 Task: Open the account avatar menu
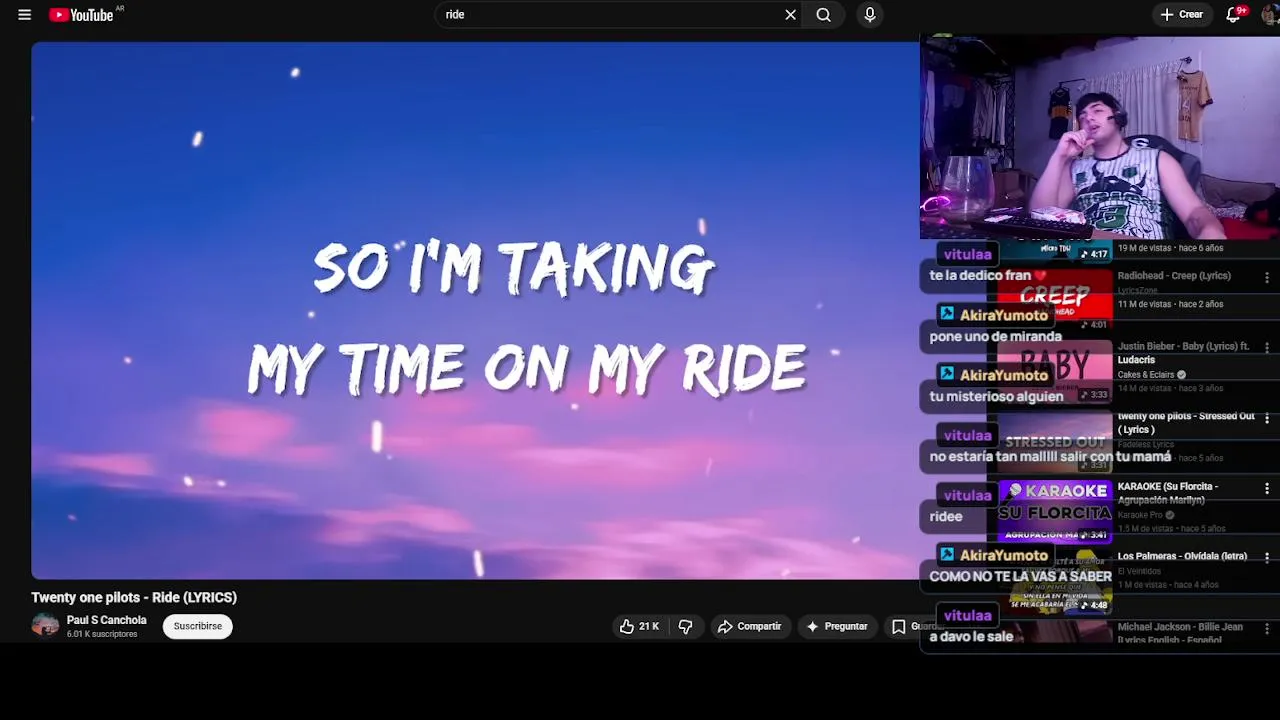pyautogui.click(x=1270, y=15)
